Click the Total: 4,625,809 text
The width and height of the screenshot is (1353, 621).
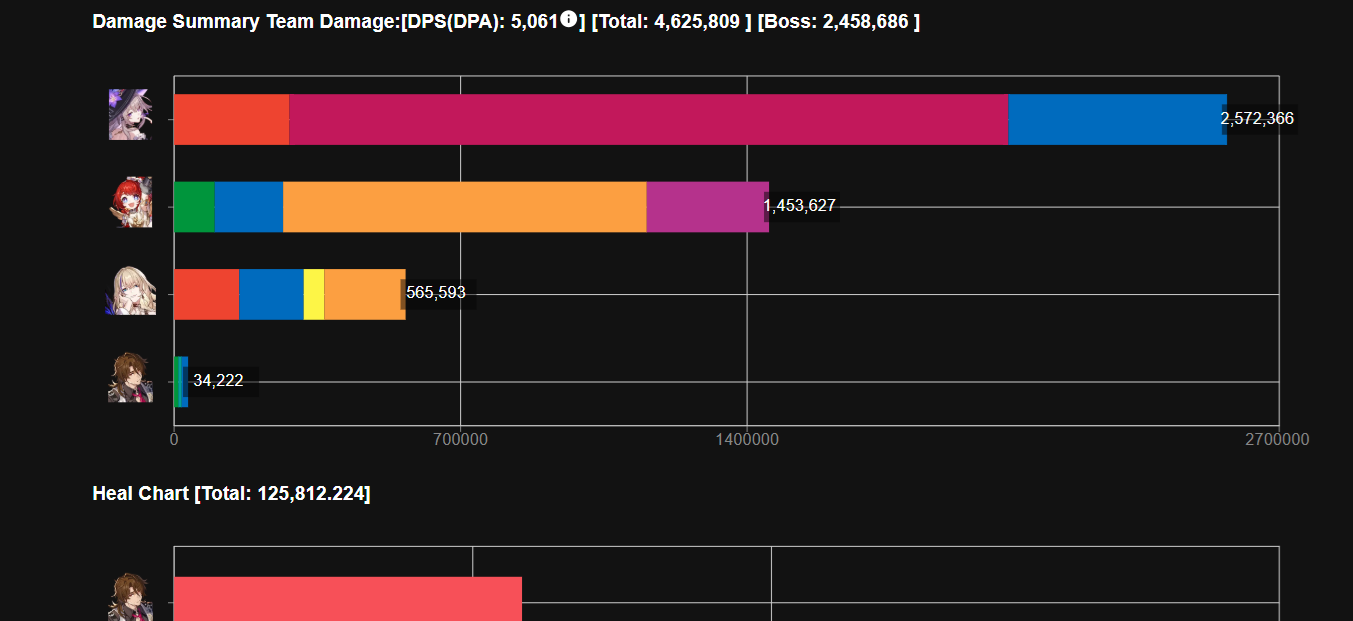671,21
